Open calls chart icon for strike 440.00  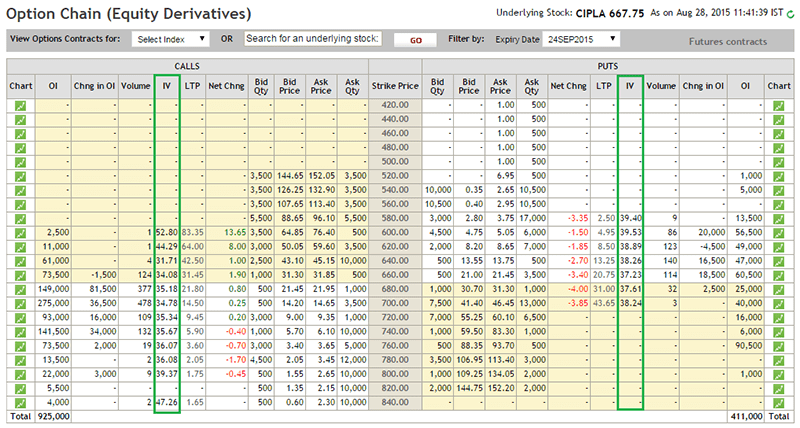[x=20, y=120]
